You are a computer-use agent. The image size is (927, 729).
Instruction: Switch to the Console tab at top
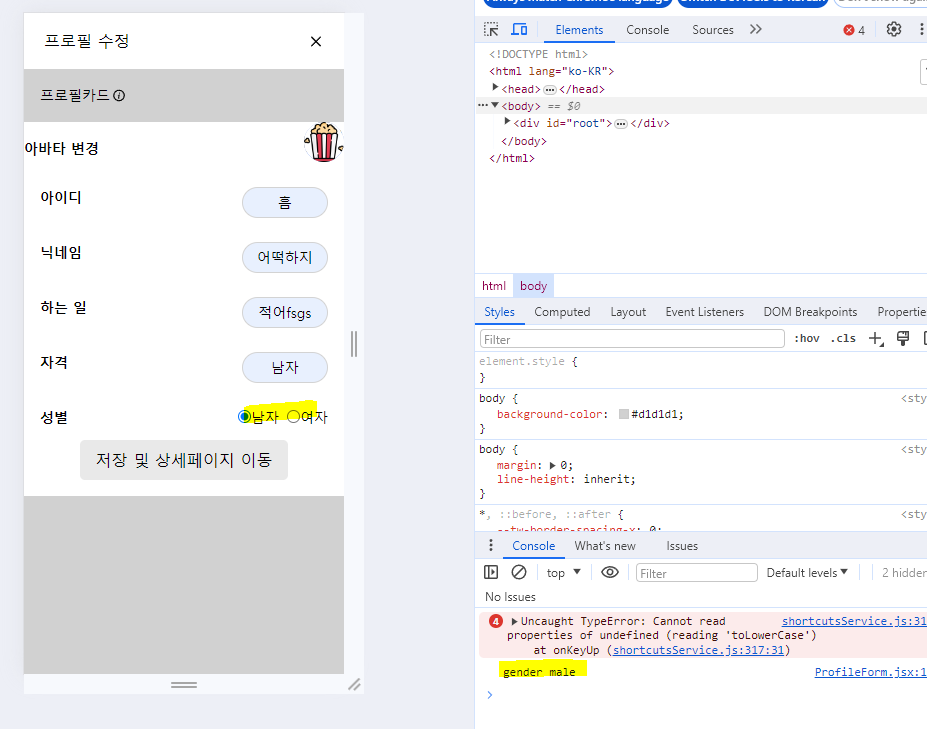click(x=647, y=30)
